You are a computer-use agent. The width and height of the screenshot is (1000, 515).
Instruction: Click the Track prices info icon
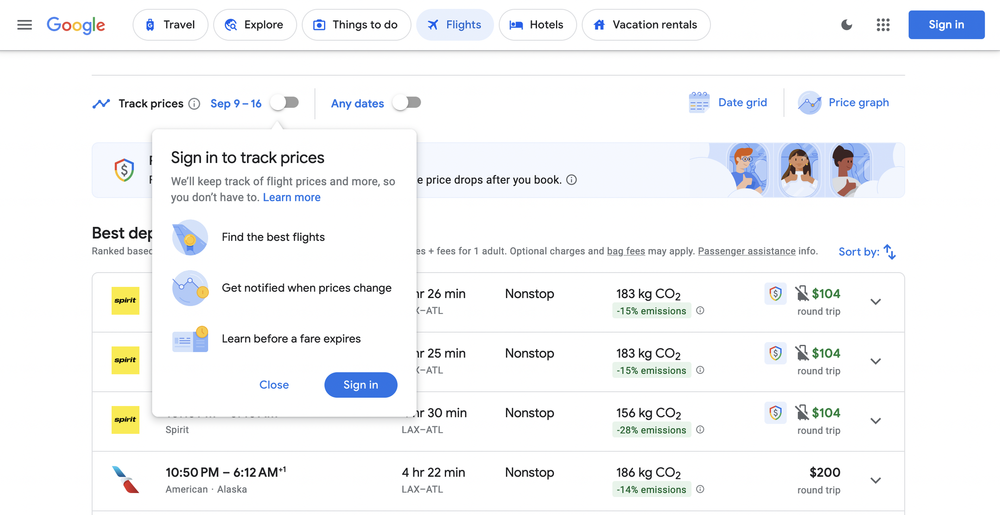(195, 104)
